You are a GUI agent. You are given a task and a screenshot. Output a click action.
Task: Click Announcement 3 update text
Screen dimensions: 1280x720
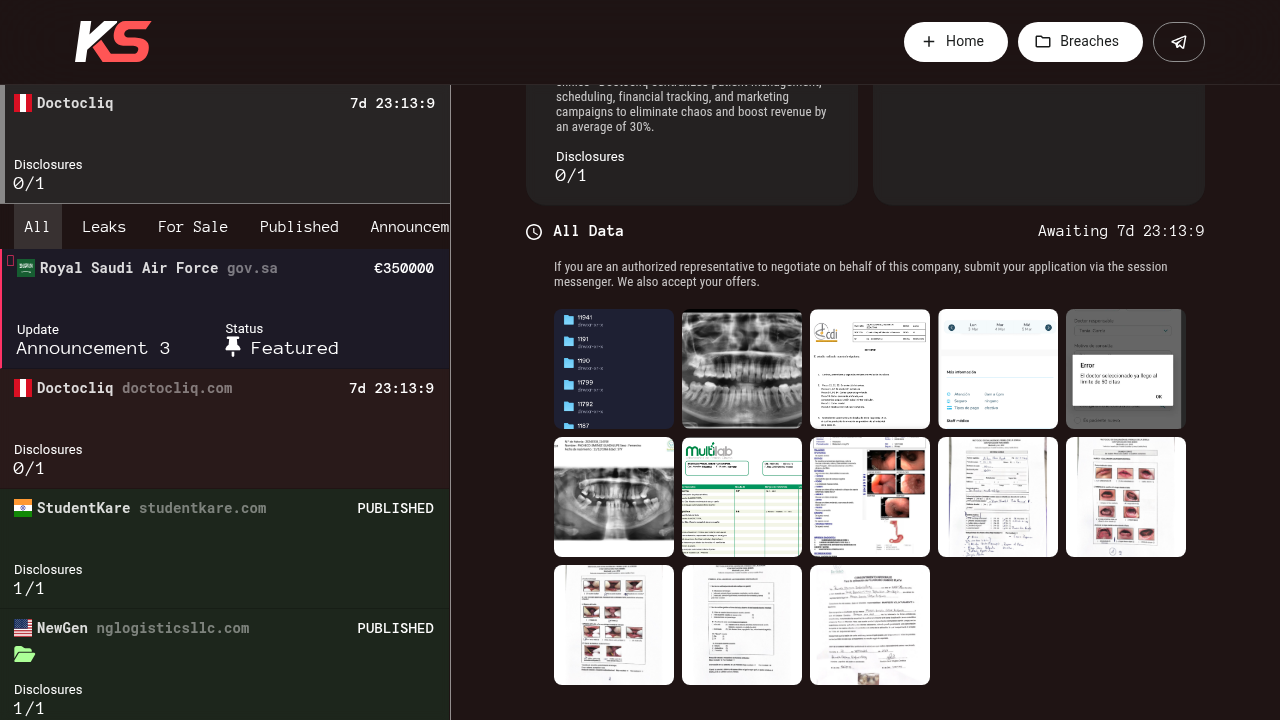93,348
